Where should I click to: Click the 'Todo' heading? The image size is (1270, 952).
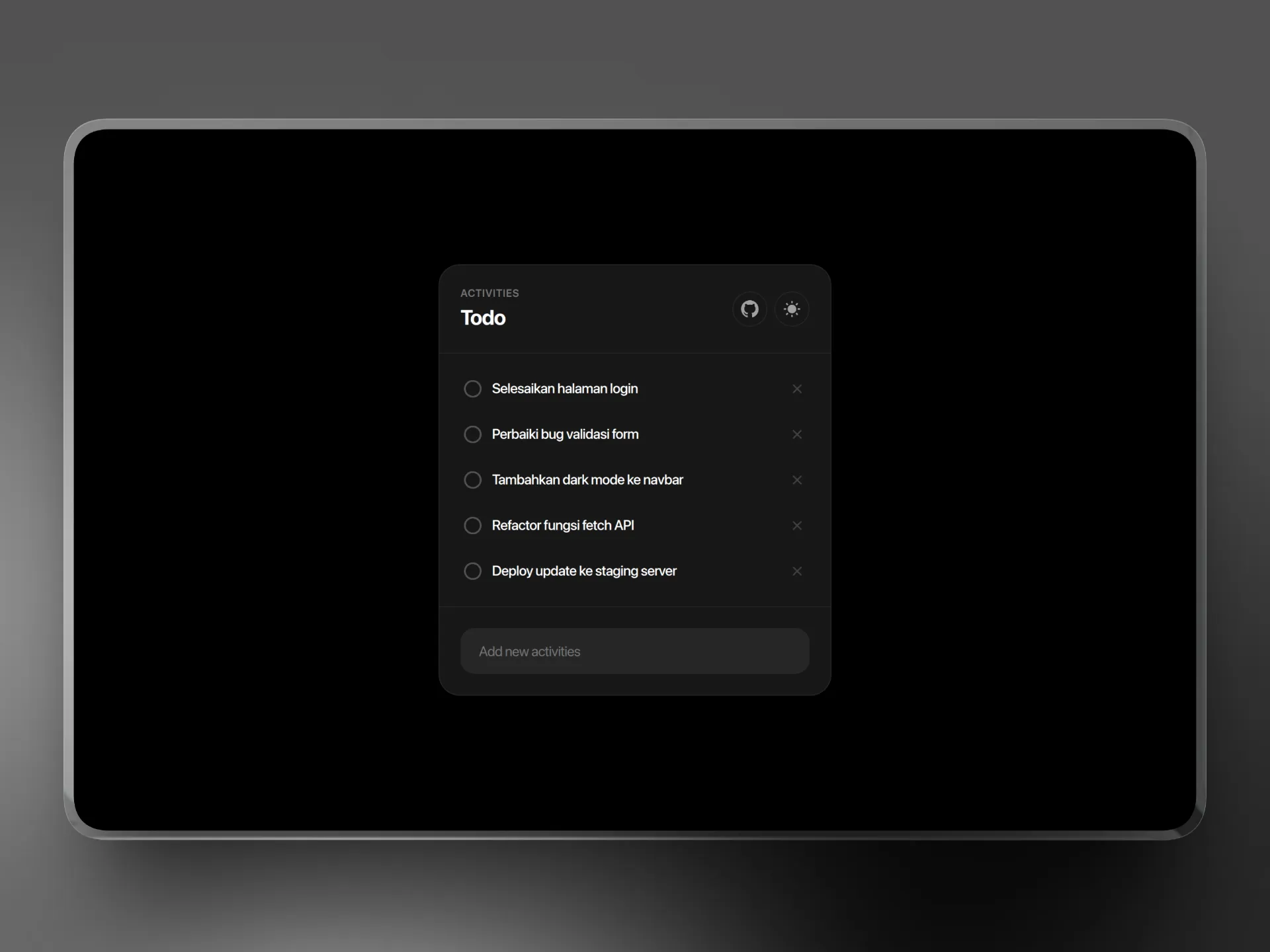tap(483, 318)
